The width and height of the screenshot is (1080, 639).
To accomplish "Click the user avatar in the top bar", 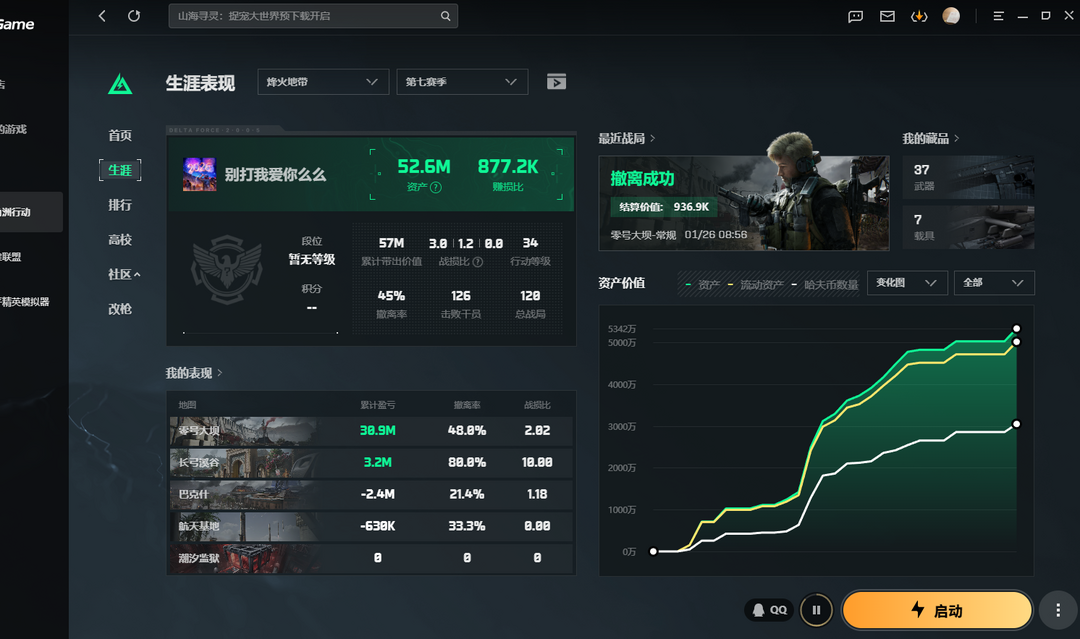I will coord(951,16).
